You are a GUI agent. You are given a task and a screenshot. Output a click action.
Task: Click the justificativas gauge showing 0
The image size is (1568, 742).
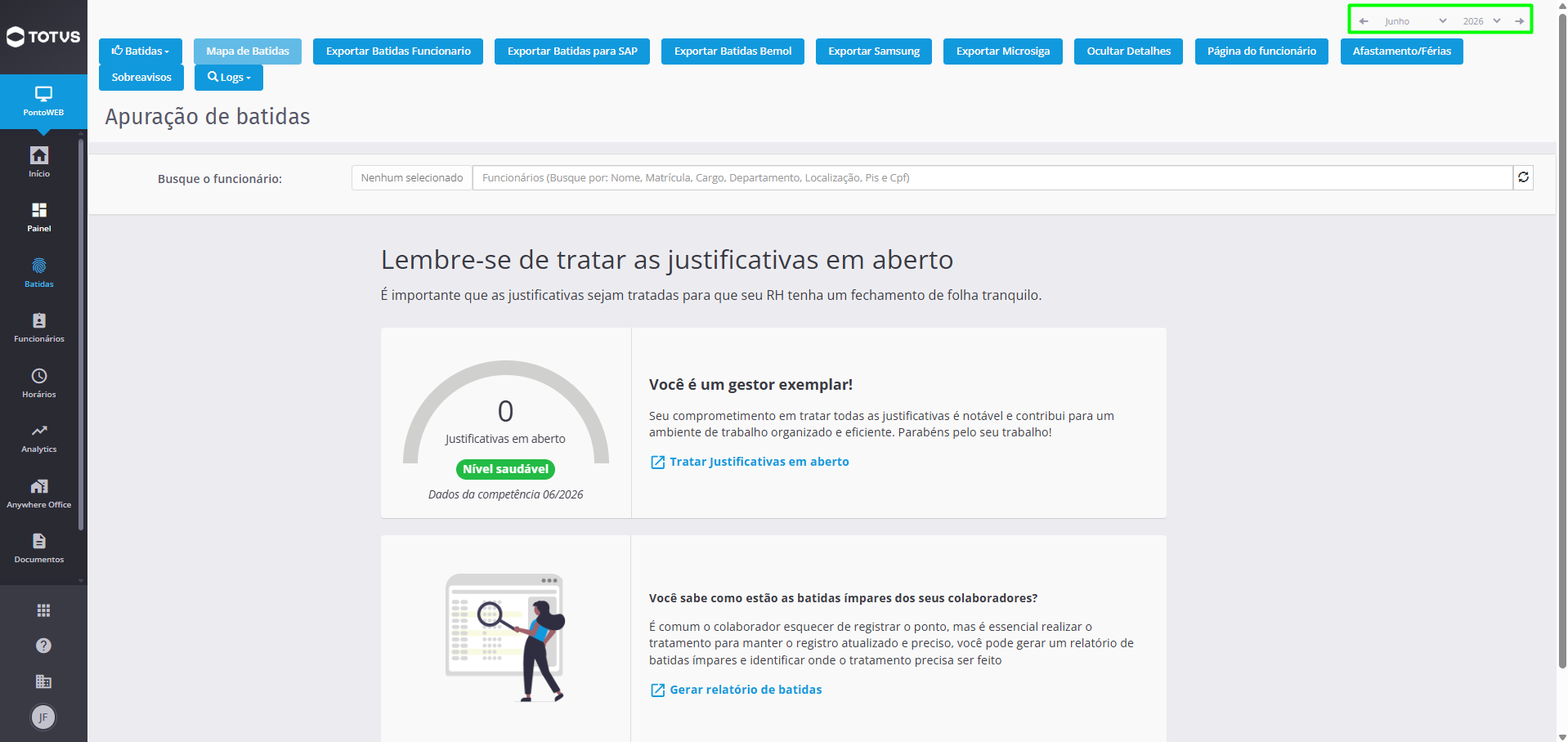505,413
